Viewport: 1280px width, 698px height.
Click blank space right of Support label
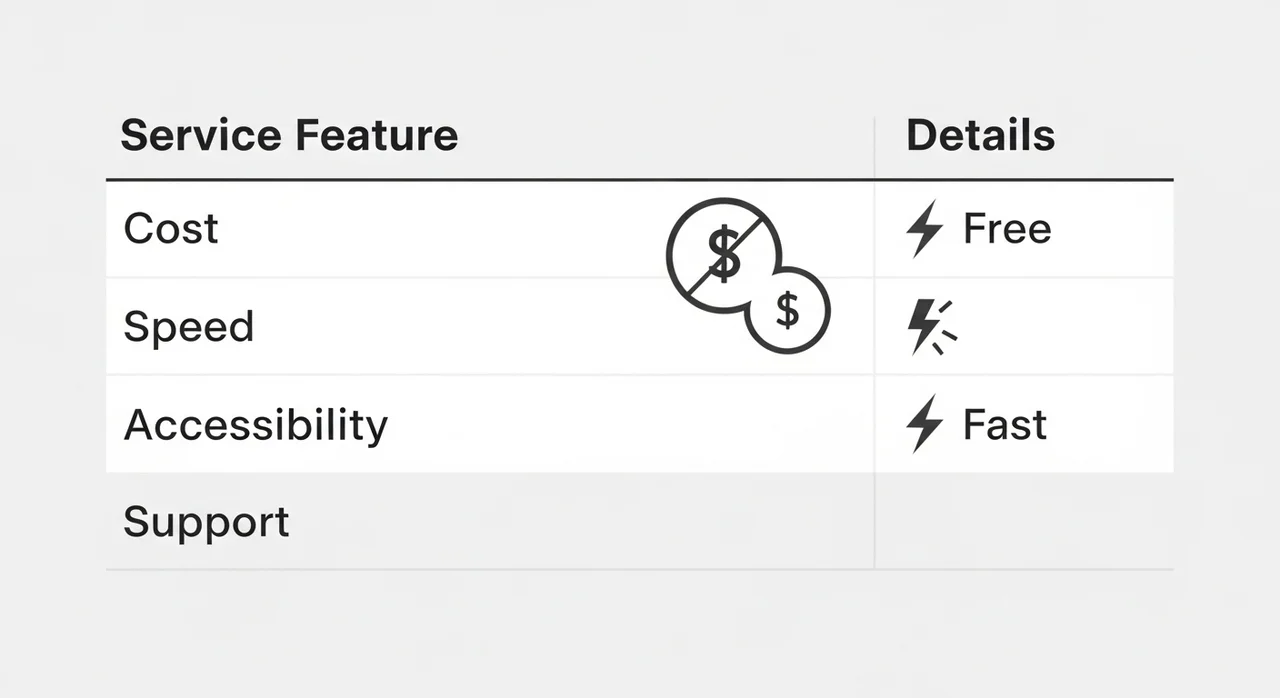580,522
